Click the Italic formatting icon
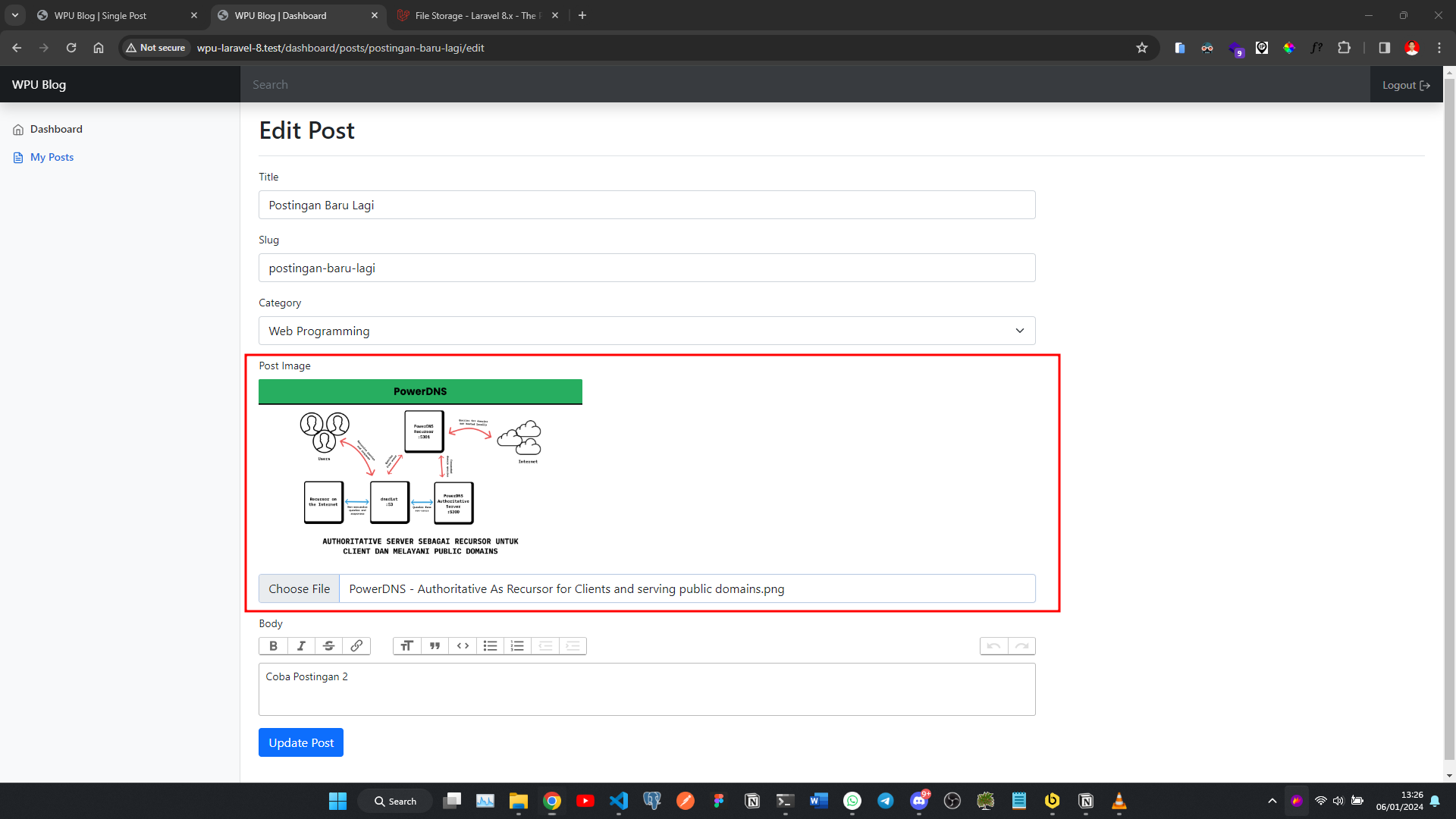The height and width of the screenshot is (819, 1456). click(301, 646)
